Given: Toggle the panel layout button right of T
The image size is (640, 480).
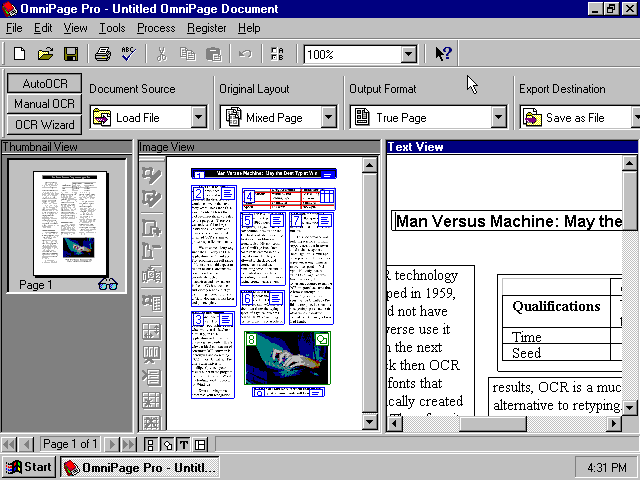Looking at the screenshot, I should (x=200, y=444).
